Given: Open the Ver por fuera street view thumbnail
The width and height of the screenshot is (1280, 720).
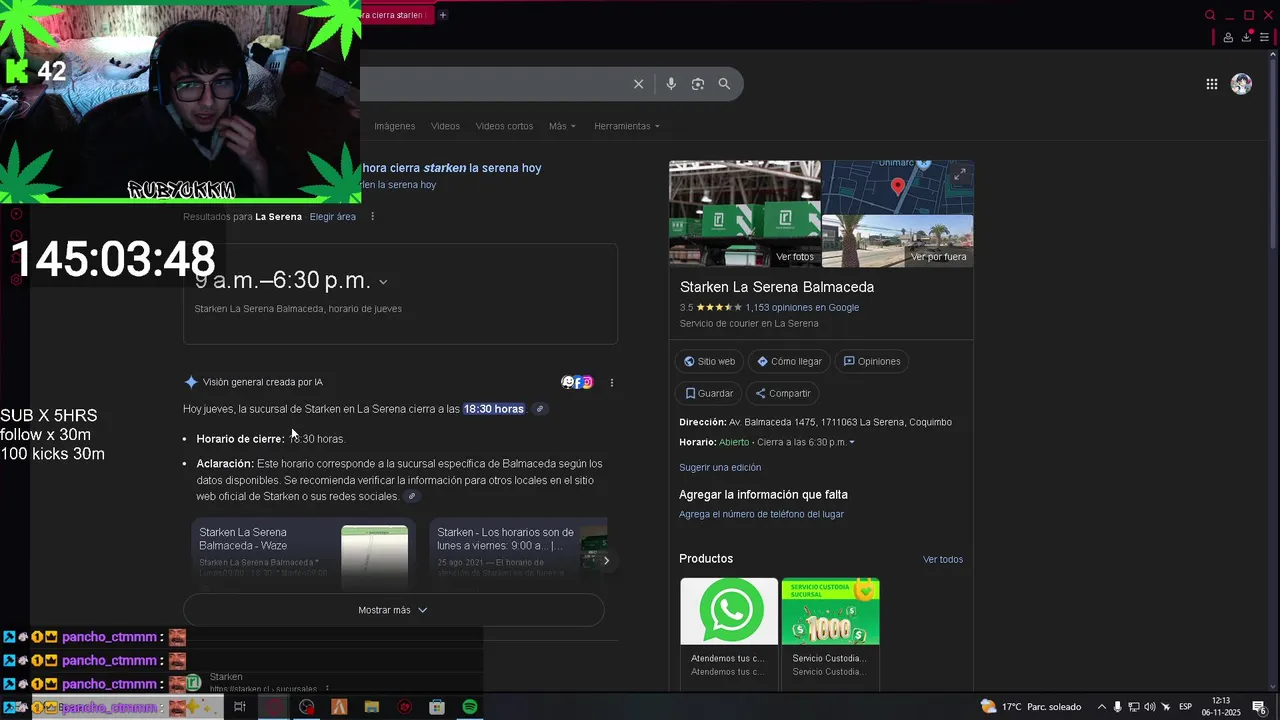Looking at the screenshot, I should click(898, 241).
